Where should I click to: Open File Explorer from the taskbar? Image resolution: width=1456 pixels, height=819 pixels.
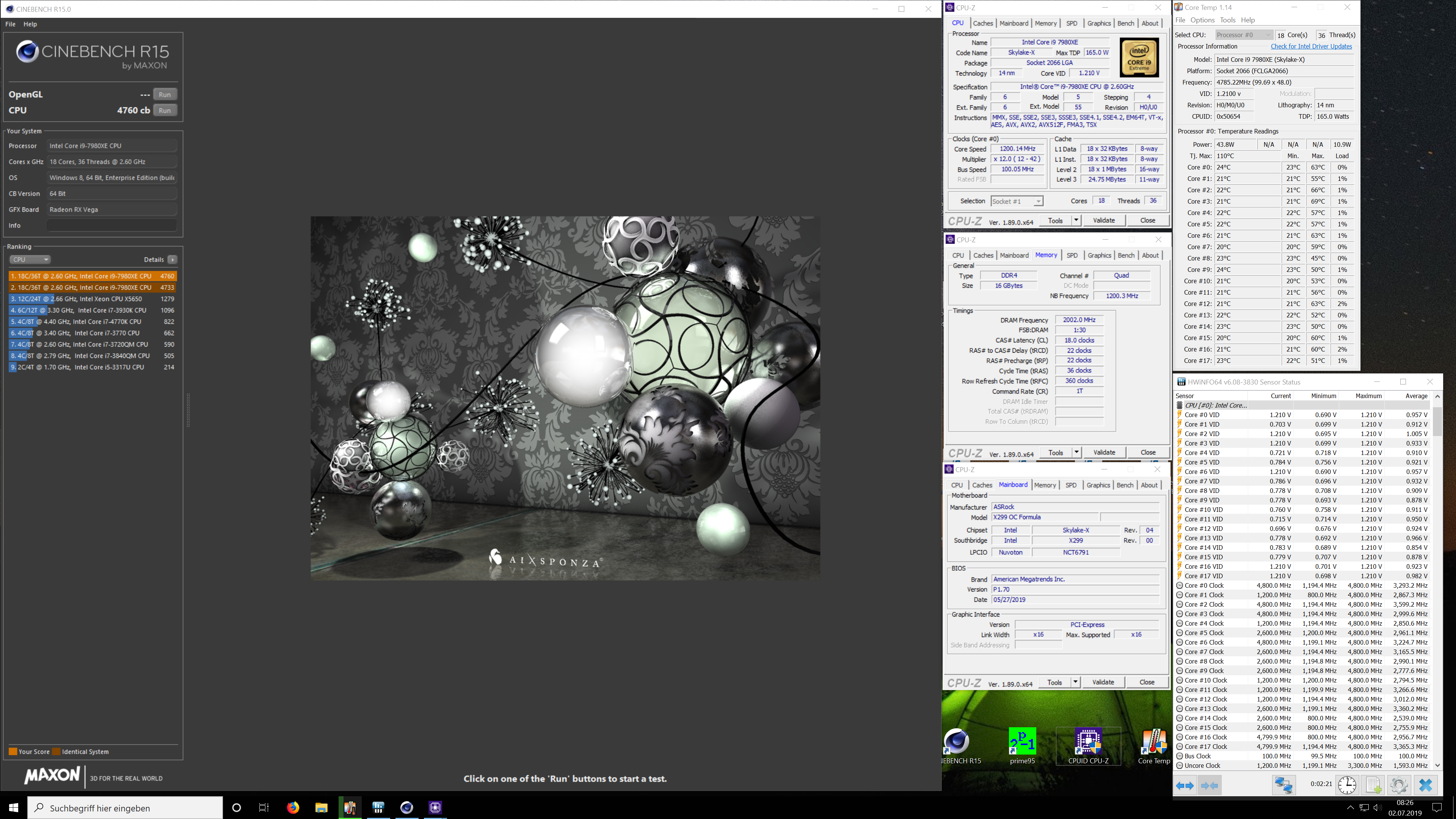point(321,807)
